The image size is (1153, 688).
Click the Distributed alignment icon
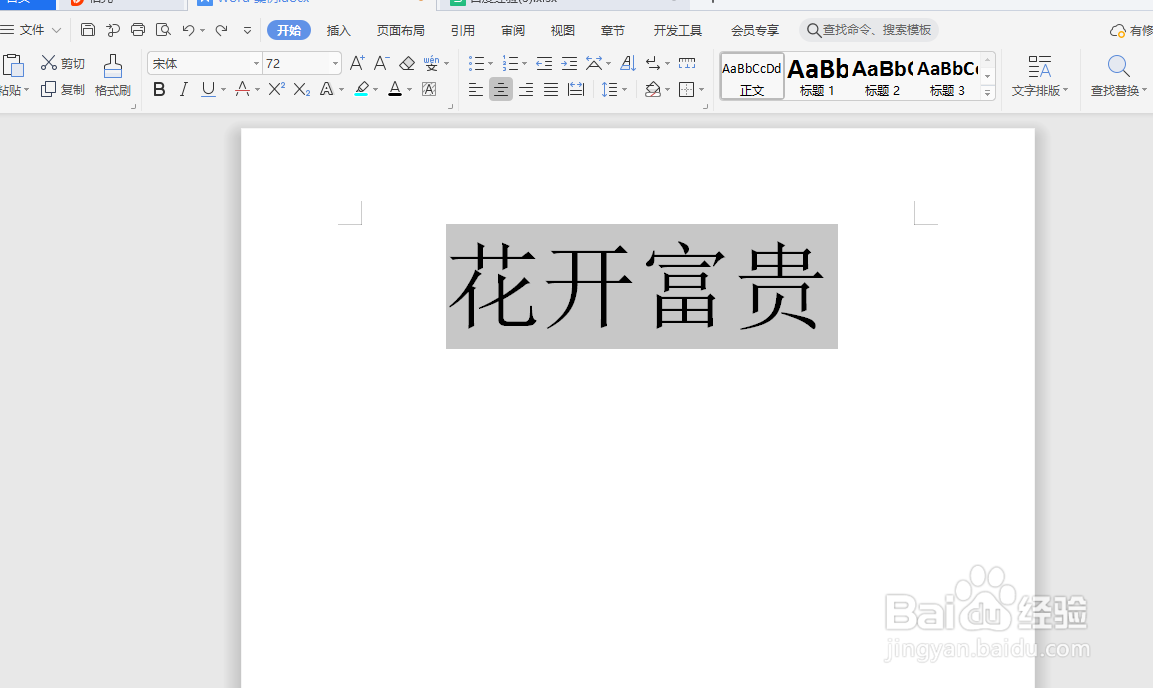click(576, 90)
